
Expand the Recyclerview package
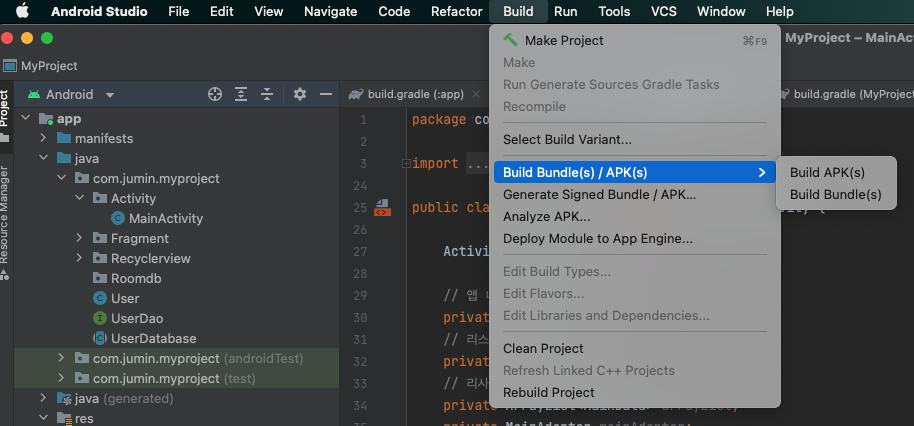point(79,258)
